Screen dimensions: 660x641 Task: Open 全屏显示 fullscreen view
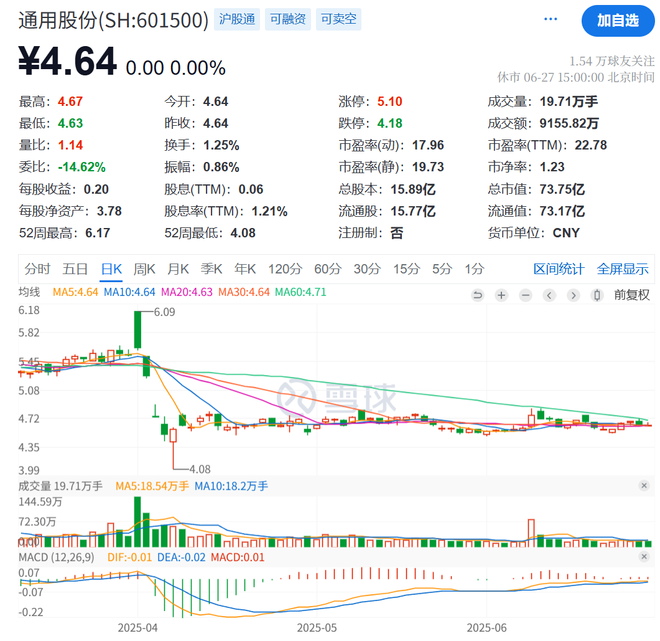click(x=623, y=269)
